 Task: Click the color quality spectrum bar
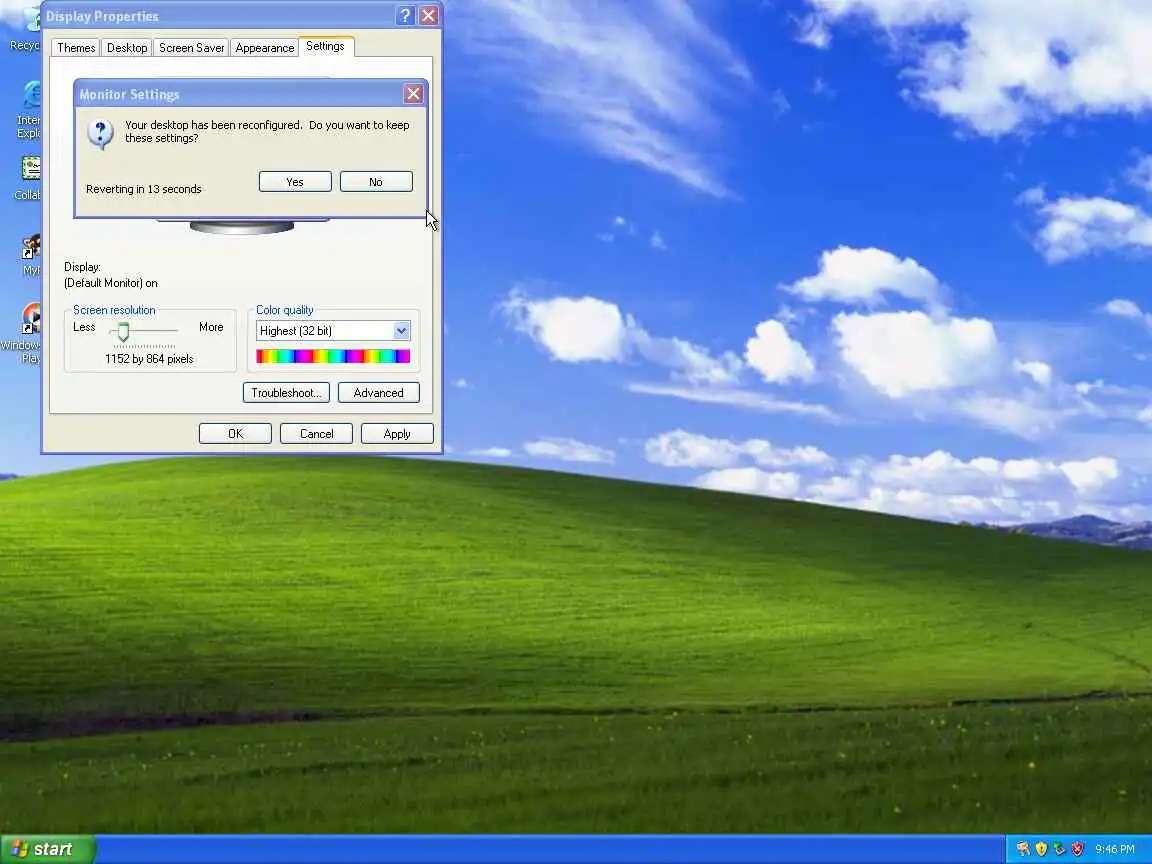(x=333, y=356)
